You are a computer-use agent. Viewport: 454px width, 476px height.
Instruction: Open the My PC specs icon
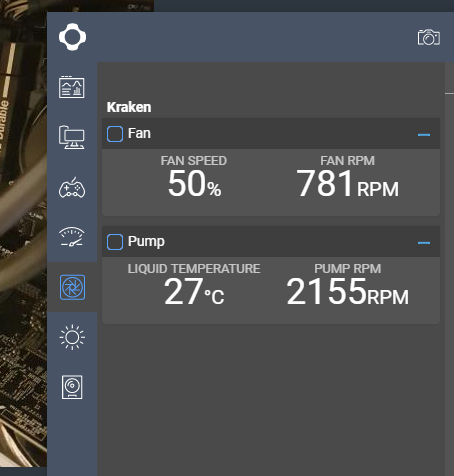[x=72, y=137]
